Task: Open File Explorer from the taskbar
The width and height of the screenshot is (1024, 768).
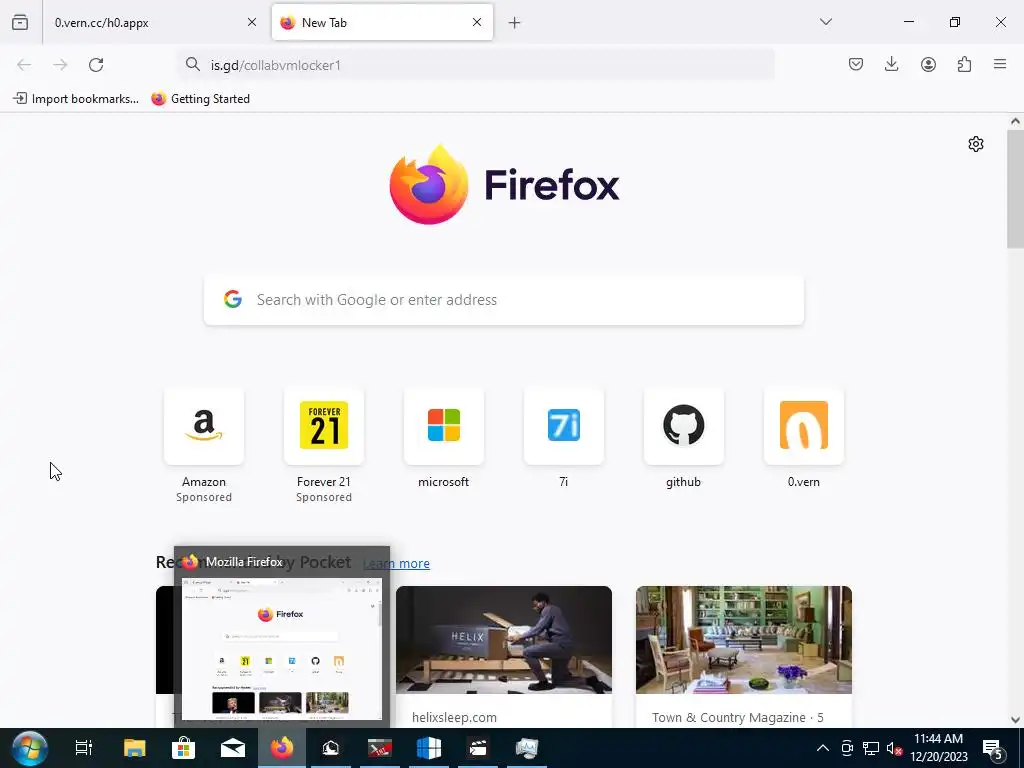Action: click(135, 748)
